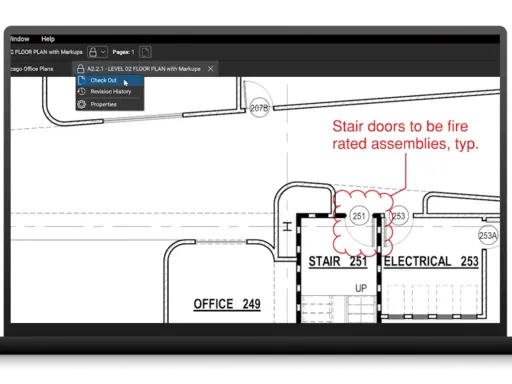Close the A2.2.1 floor plan tab
512x384 pixels.
(x=211, y=69)
